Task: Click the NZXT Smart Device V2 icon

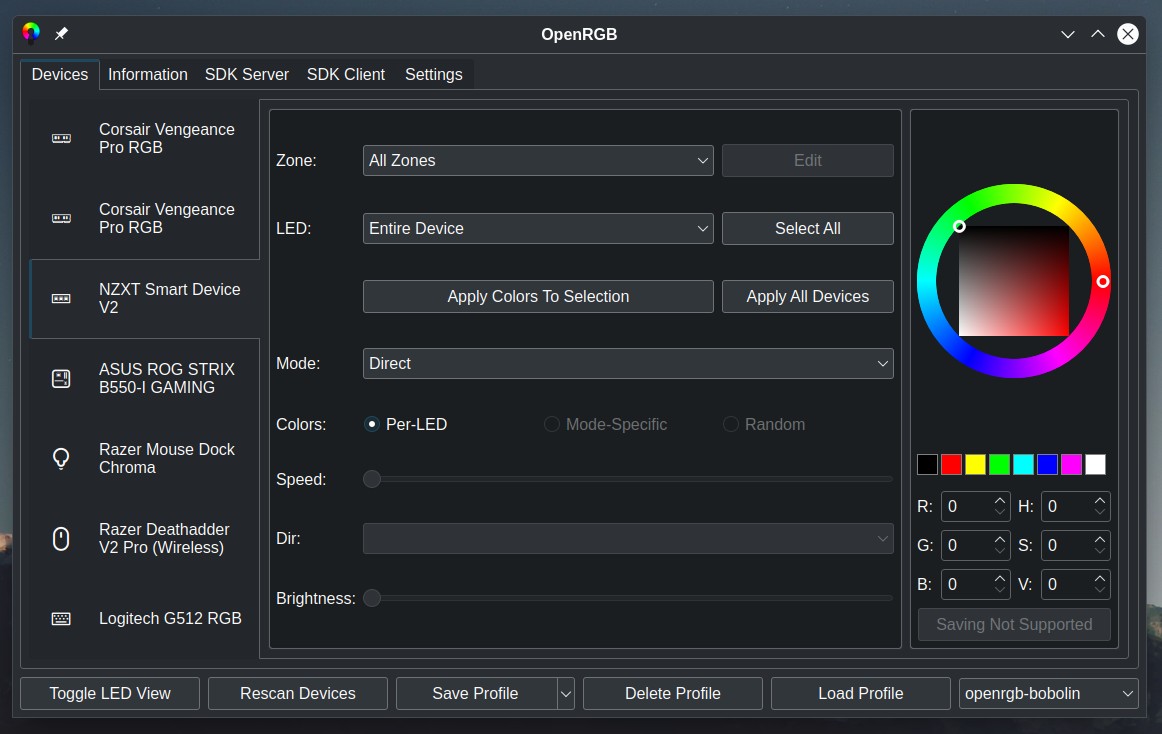Action: pos(61,299)
